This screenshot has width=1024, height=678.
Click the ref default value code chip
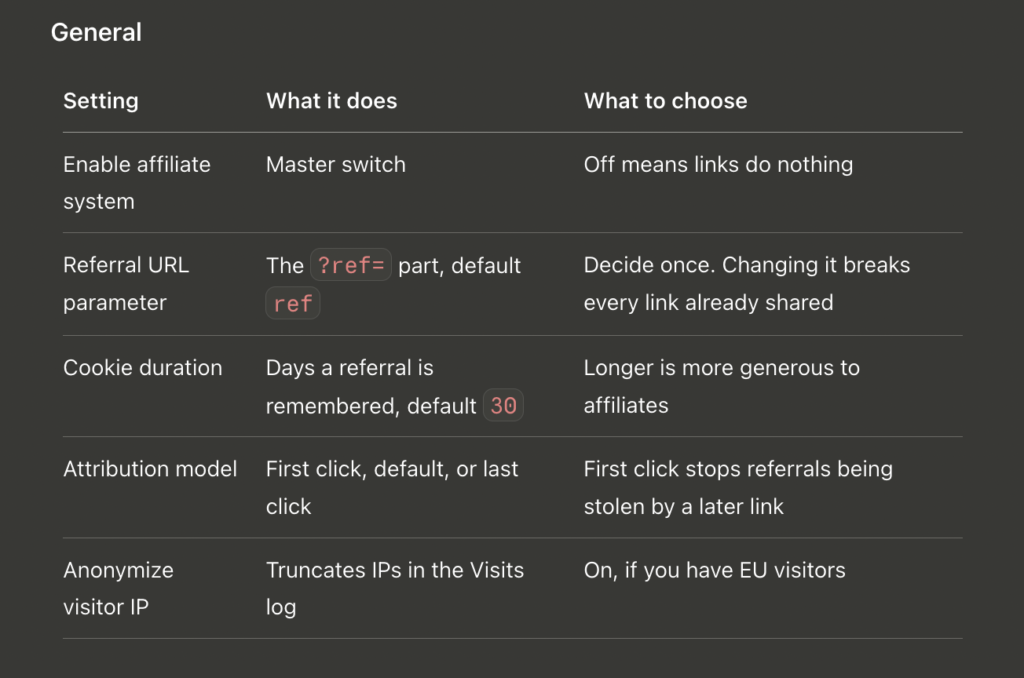[293, 304]
